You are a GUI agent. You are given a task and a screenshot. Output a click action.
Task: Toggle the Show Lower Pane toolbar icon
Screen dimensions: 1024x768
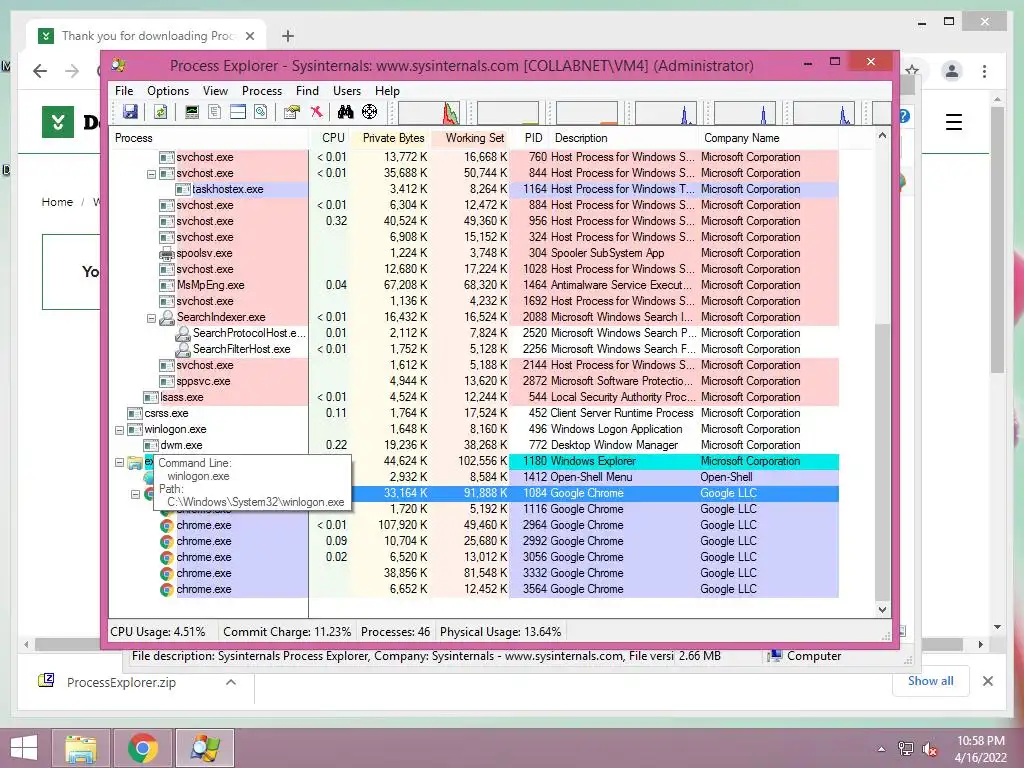pyautogui.click(x=238, y=112)
